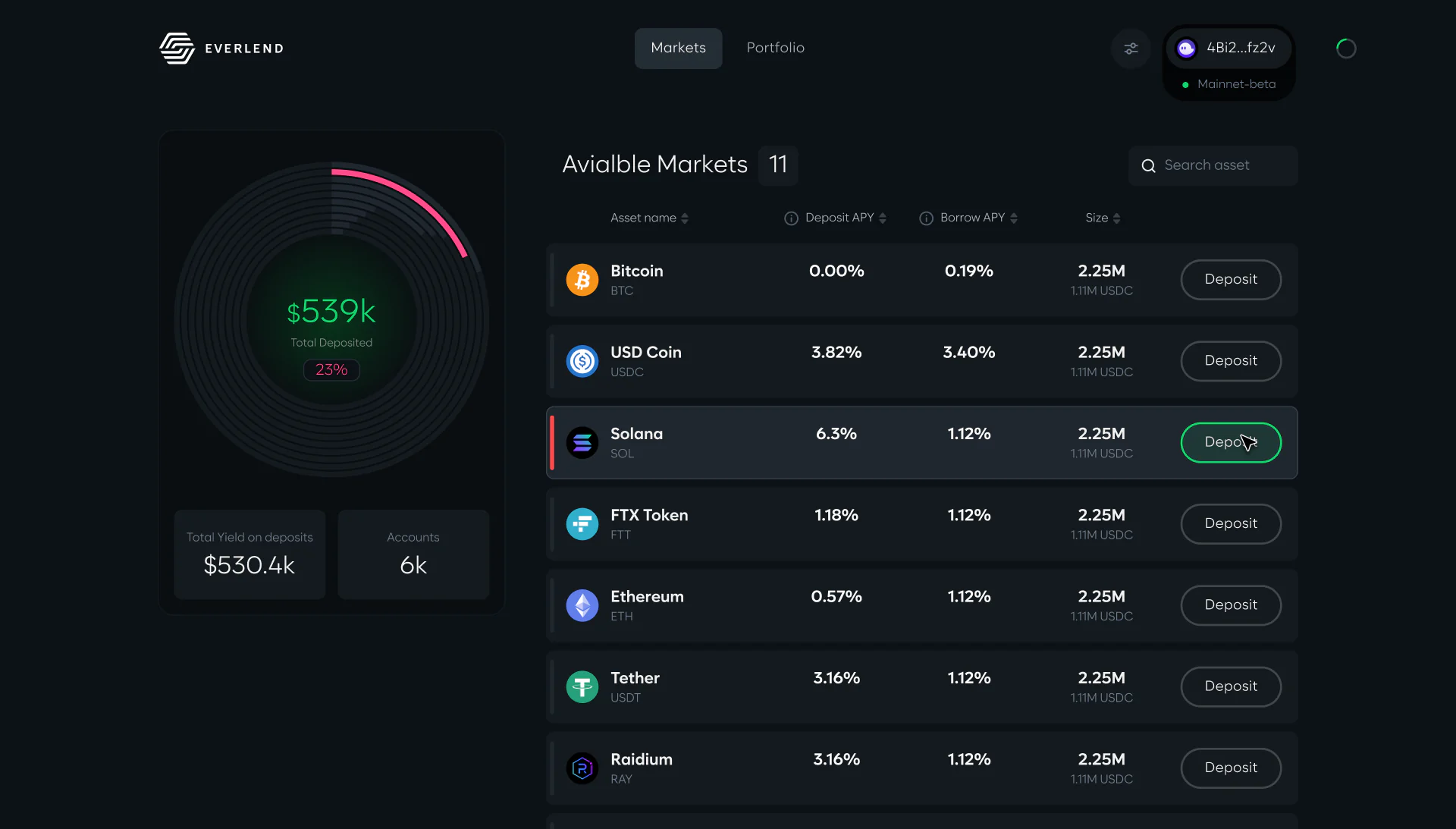Image resolution: width=1456 pixels, height=829 pixels.
Task: Select the Markets tab
Action: coord(678,48)
